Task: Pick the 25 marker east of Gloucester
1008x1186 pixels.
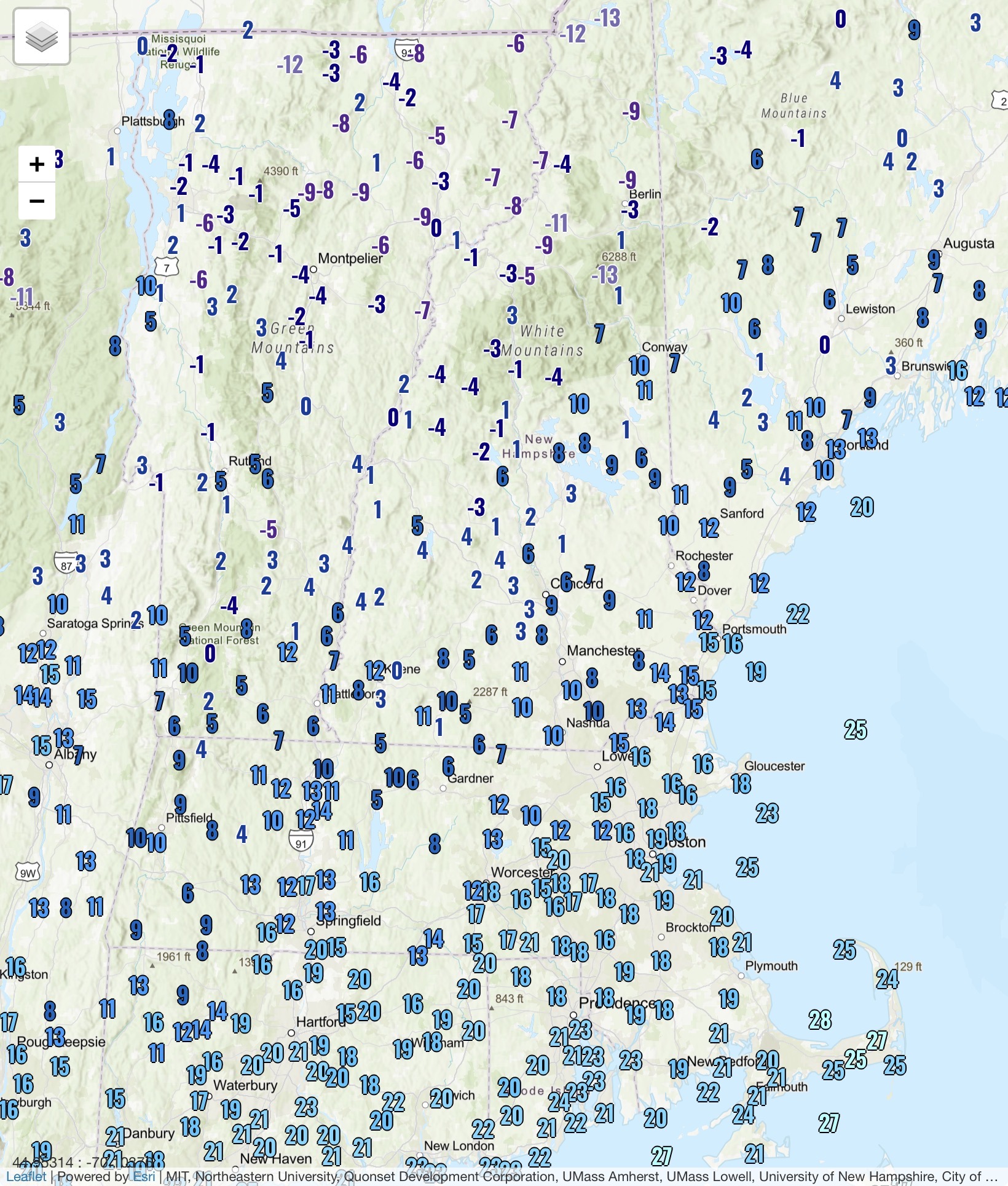Action: [x=855, y=730]
